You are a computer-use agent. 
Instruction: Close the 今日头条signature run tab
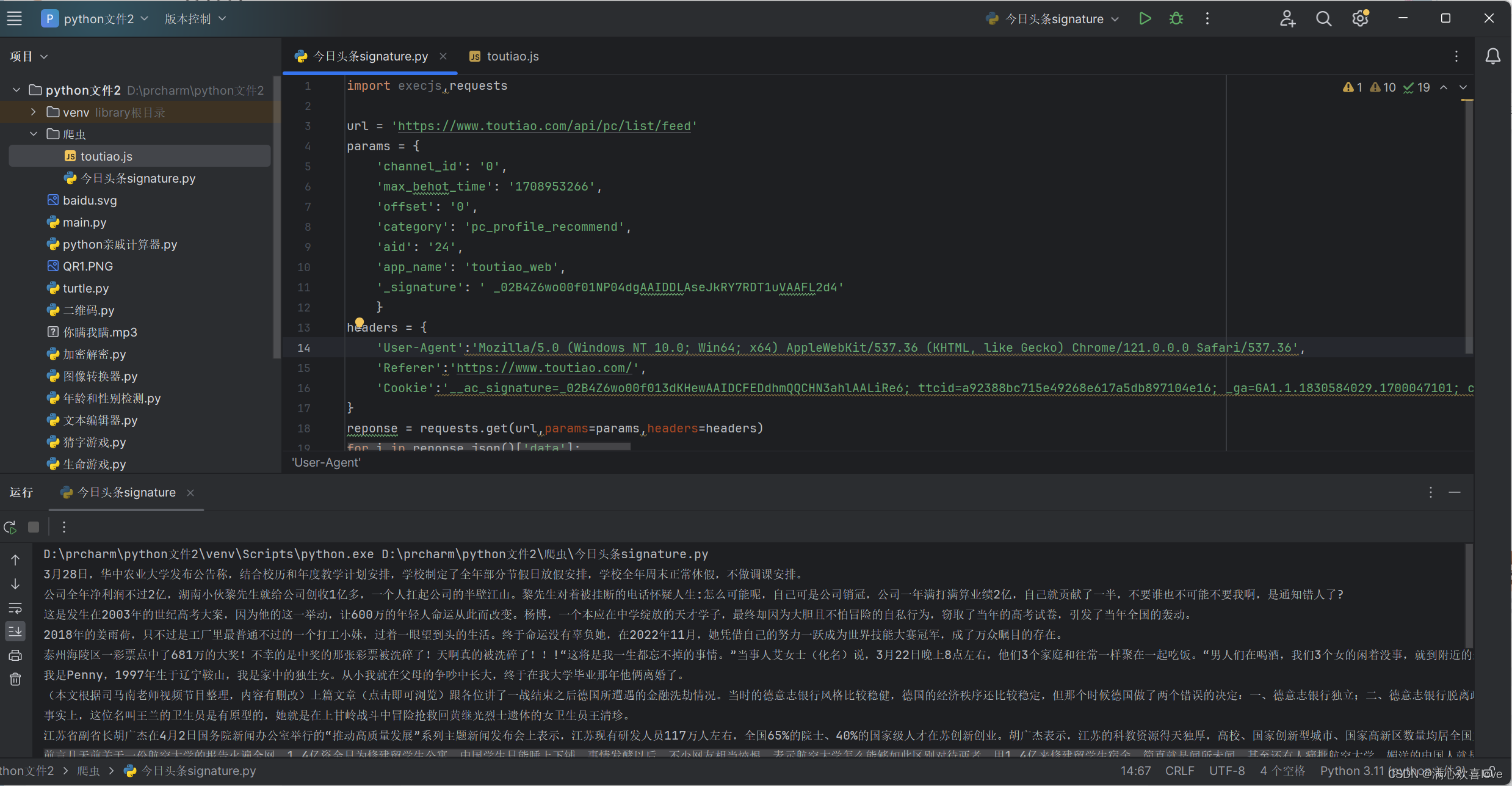(190, 493)
